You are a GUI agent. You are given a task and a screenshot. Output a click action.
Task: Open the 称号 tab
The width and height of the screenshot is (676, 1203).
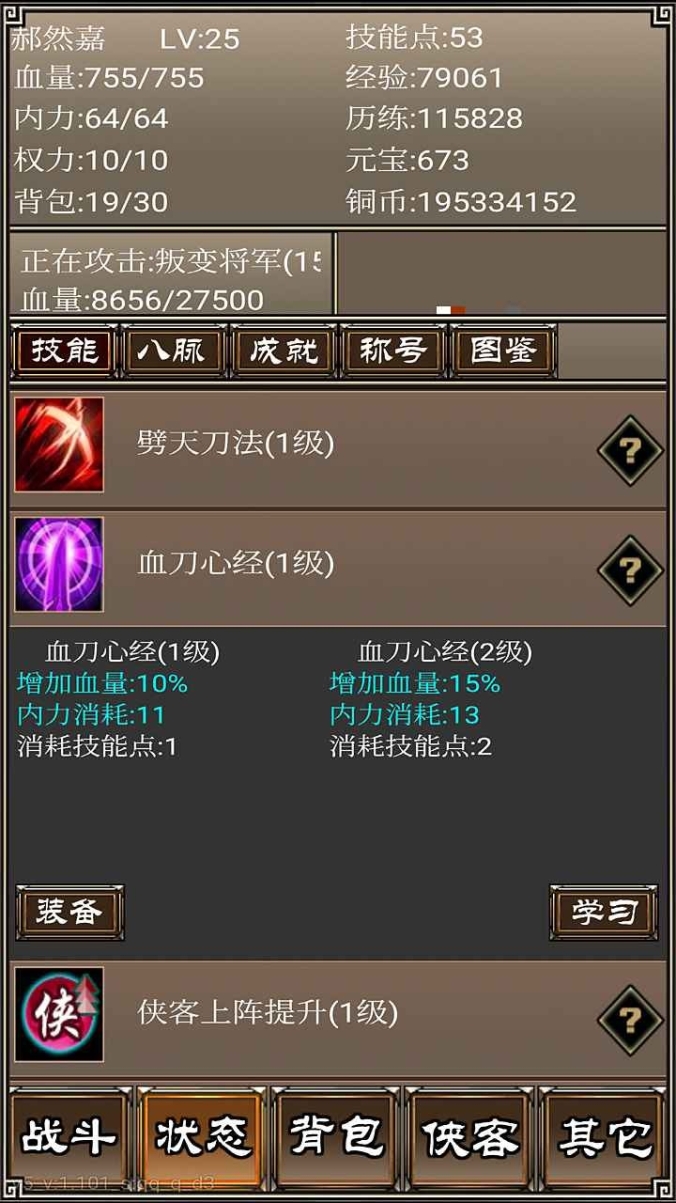click(x=393, y=350)
